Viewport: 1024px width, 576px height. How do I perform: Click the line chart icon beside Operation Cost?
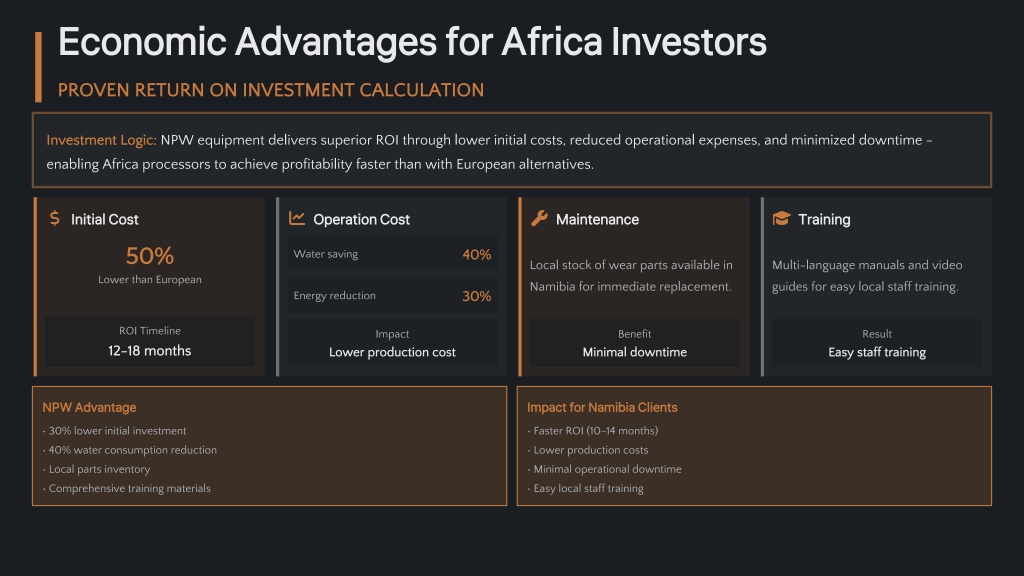[297, 219]
